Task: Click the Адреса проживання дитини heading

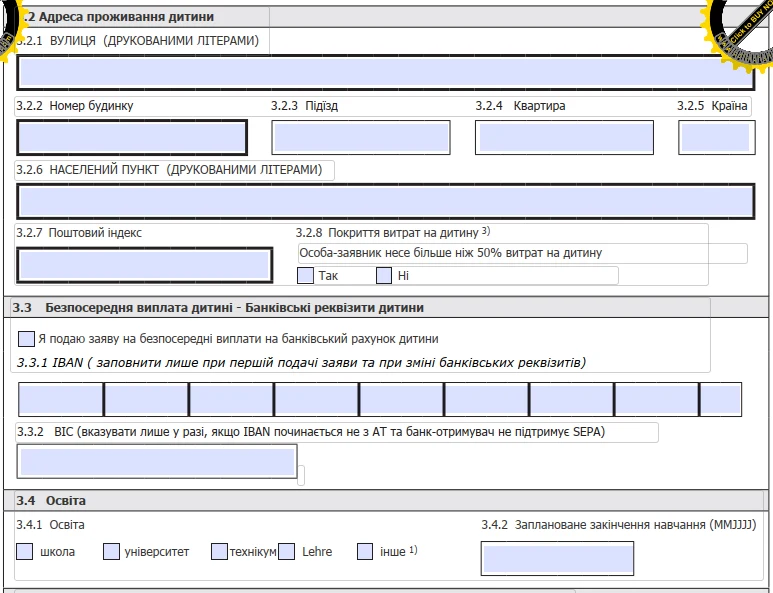Action: point(118,17)
